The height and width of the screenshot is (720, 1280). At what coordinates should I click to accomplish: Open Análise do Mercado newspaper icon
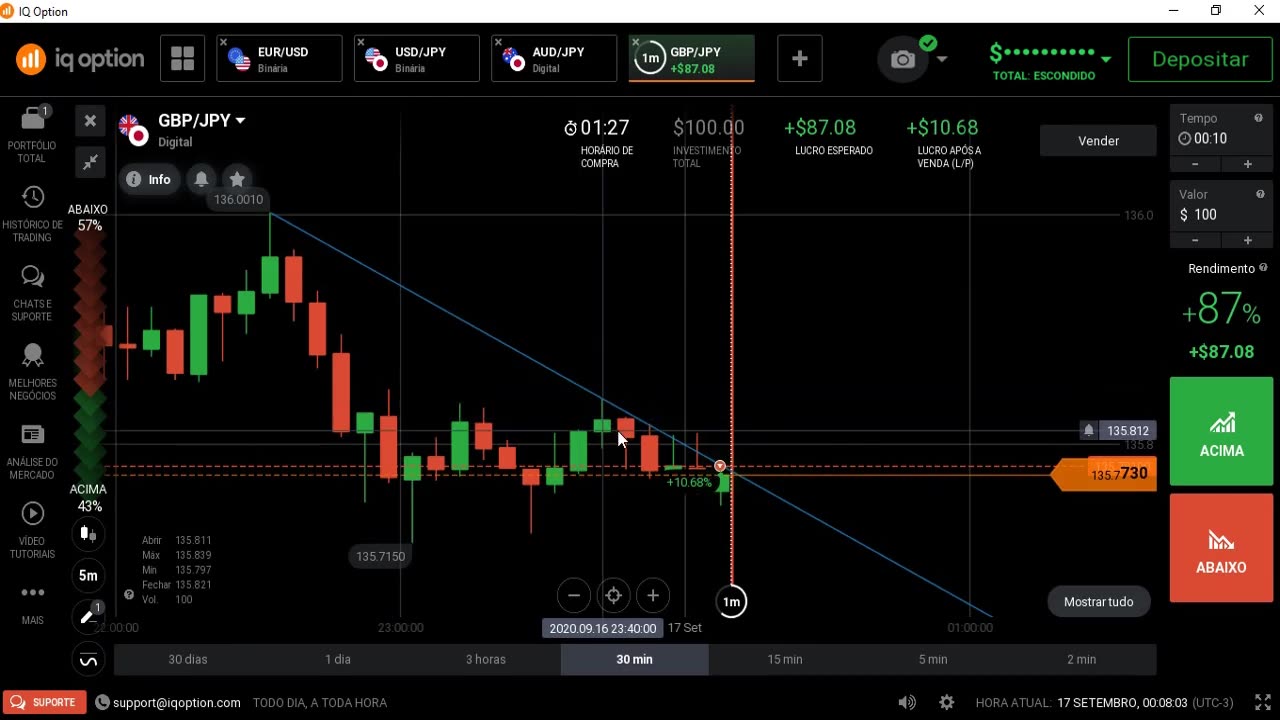coord(32,434)
